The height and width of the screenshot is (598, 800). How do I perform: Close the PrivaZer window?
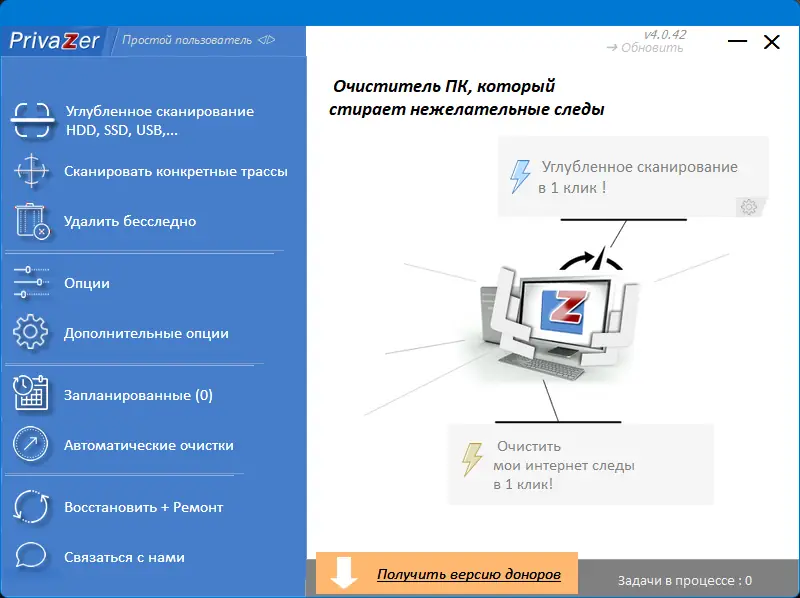point(771,42)
